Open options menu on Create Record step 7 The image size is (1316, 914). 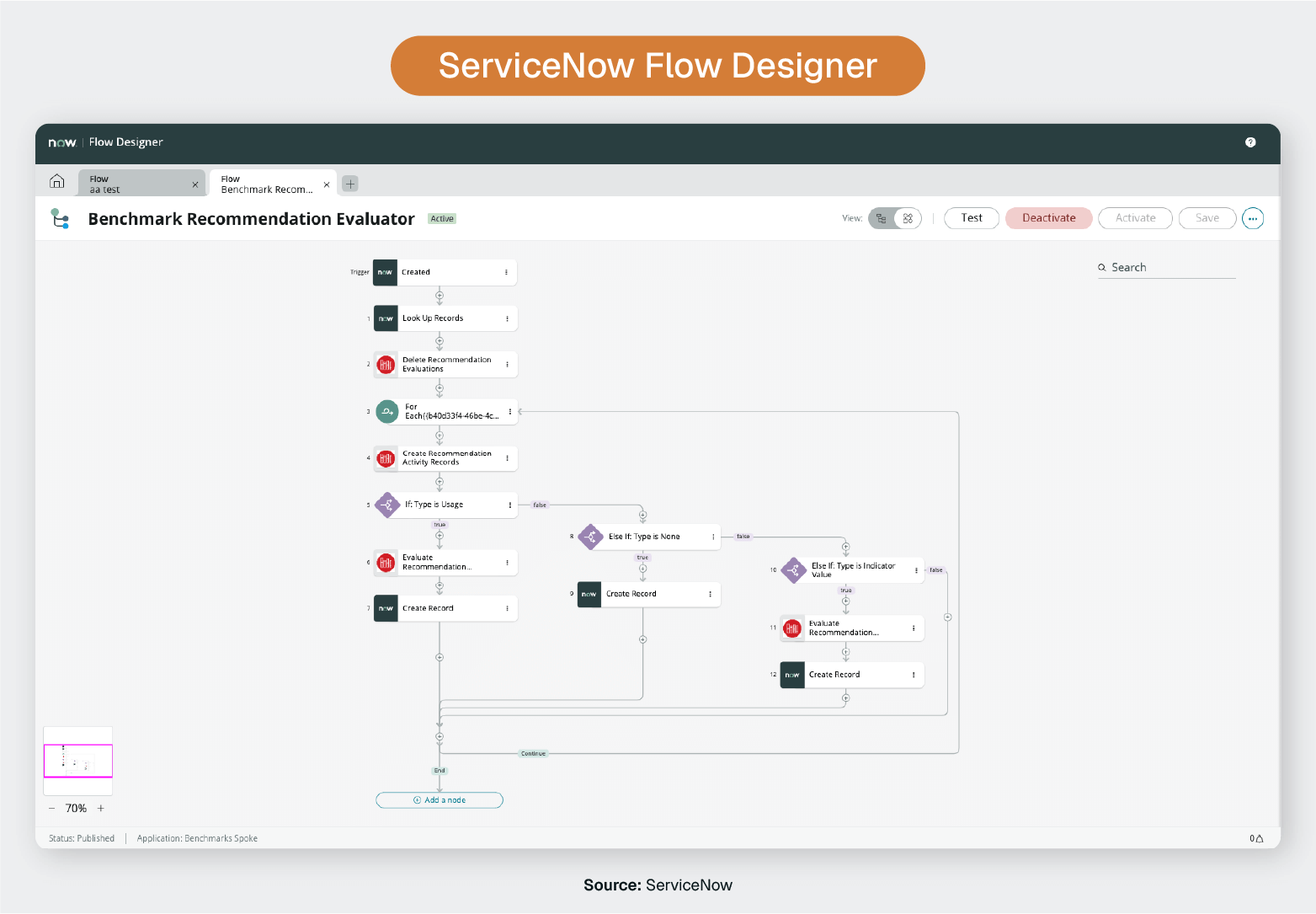tap(506, 607)
